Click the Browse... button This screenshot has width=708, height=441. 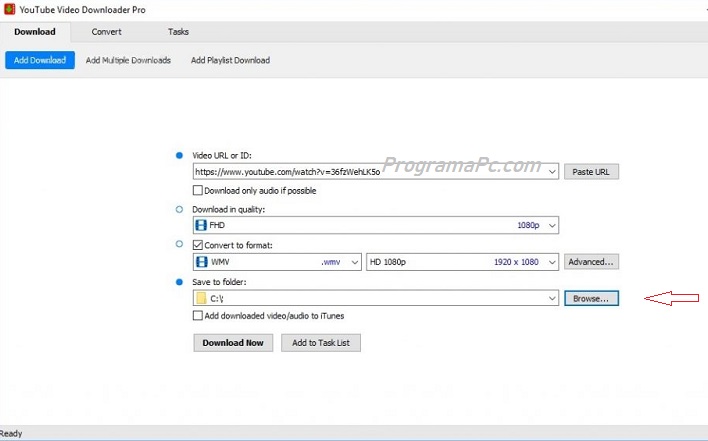coord(591,298)
